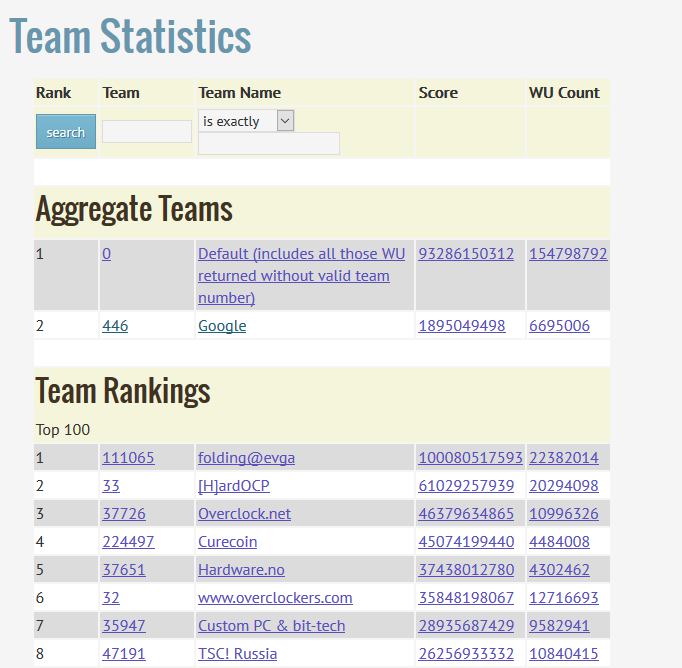Screen dimensions: 682x668
Task: Open the 'is exactly' match dropdown
Action: coord(245,121)
